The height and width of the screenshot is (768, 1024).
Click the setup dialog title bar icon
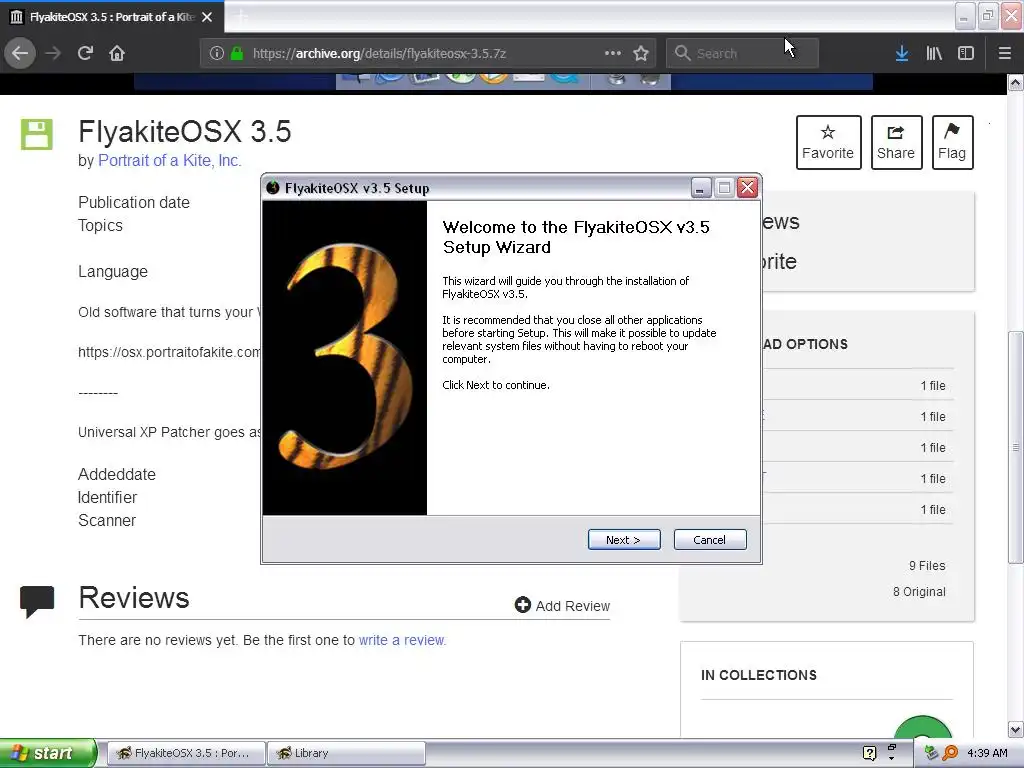(273, 188)
